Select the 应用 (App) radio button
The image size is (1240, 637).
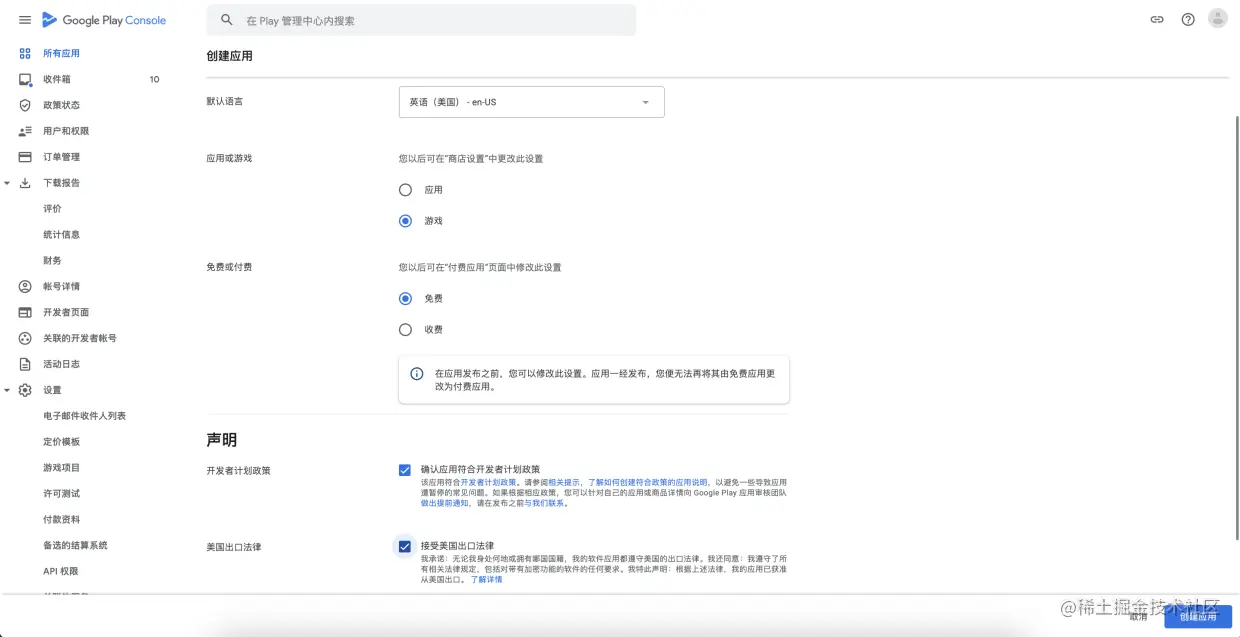[405, 189]
